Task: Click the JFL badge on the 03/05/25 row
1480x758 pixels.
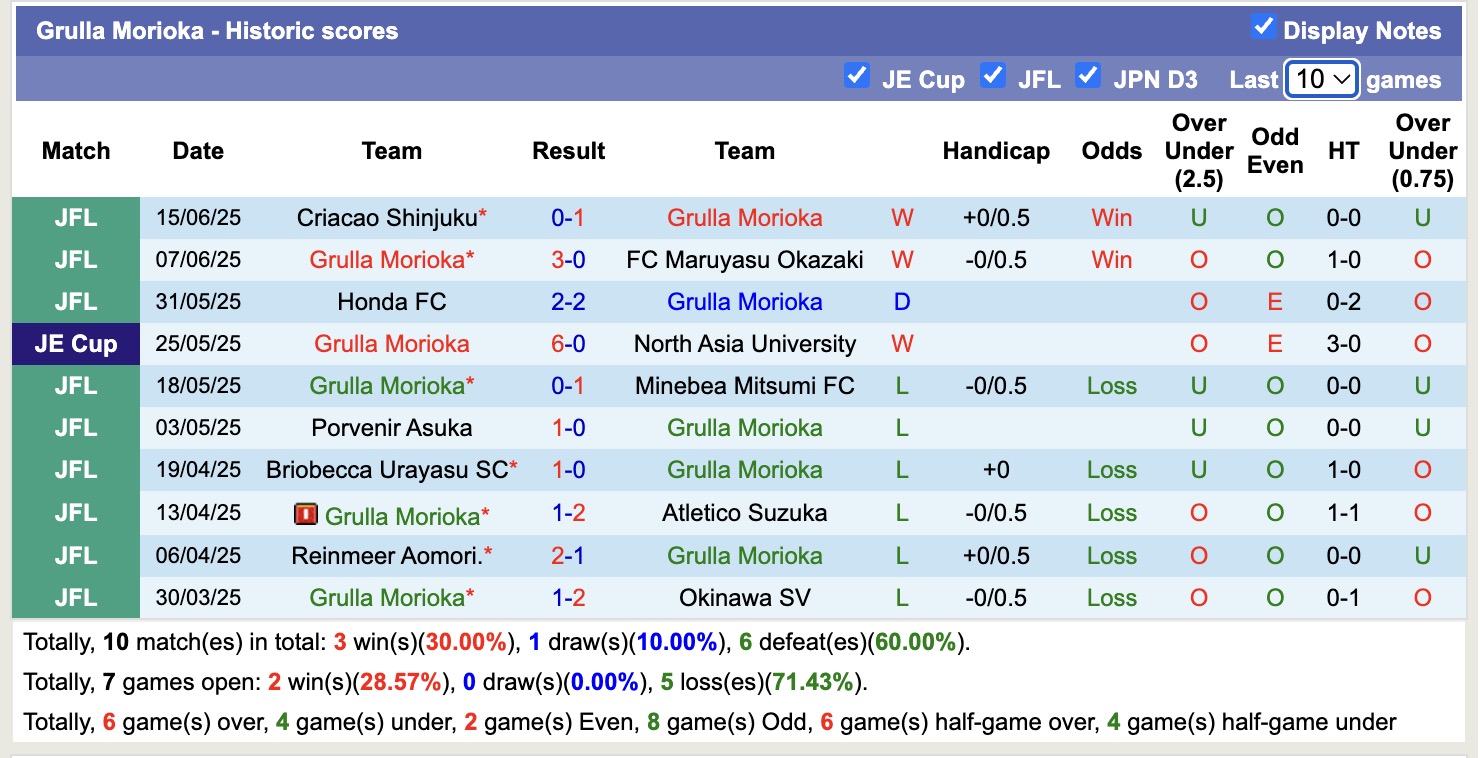Action: (75, 427)
